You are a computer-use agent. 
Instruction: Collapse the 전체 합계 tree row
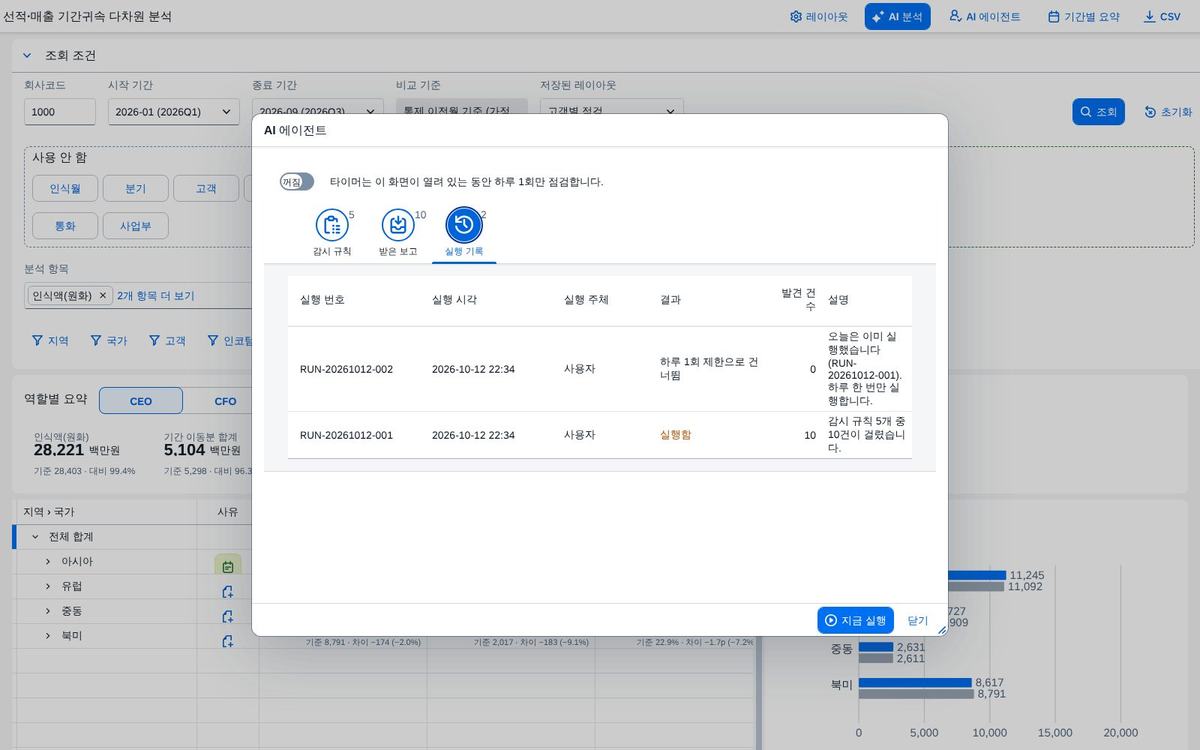35,537
